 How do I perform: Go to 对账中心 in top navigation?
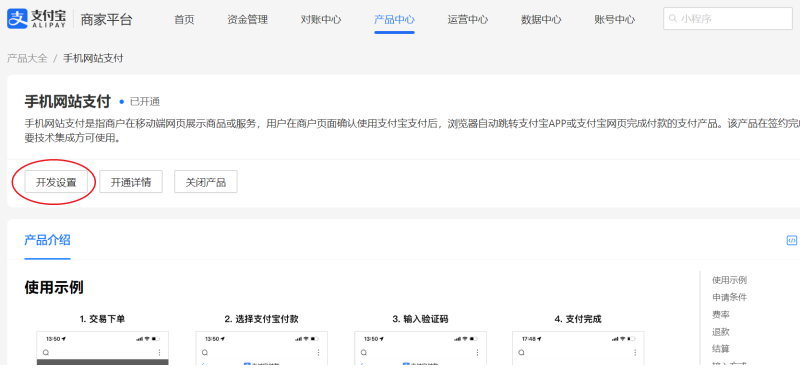[x=321, y=20]
